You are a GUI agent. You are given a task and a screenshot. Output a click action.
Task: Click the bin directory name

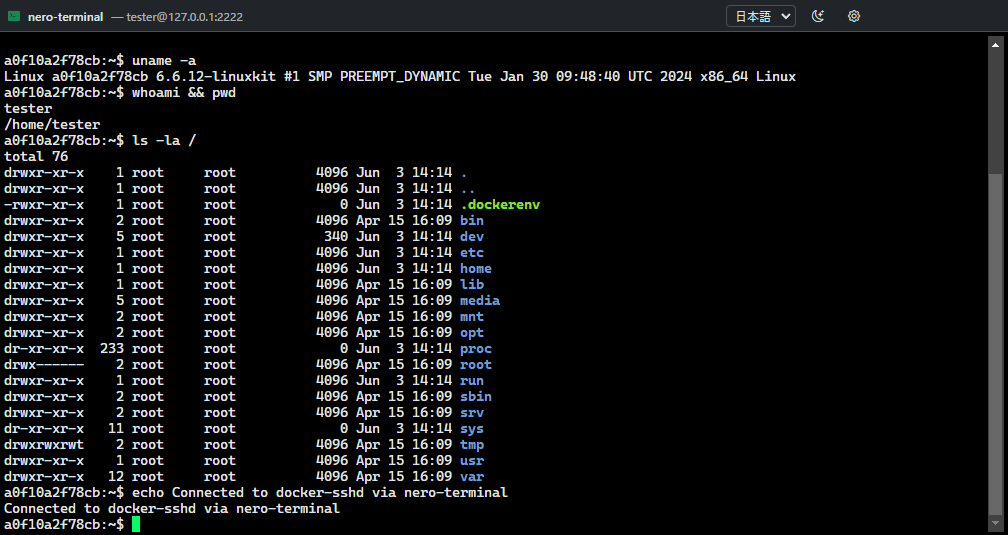coord(472,221)
